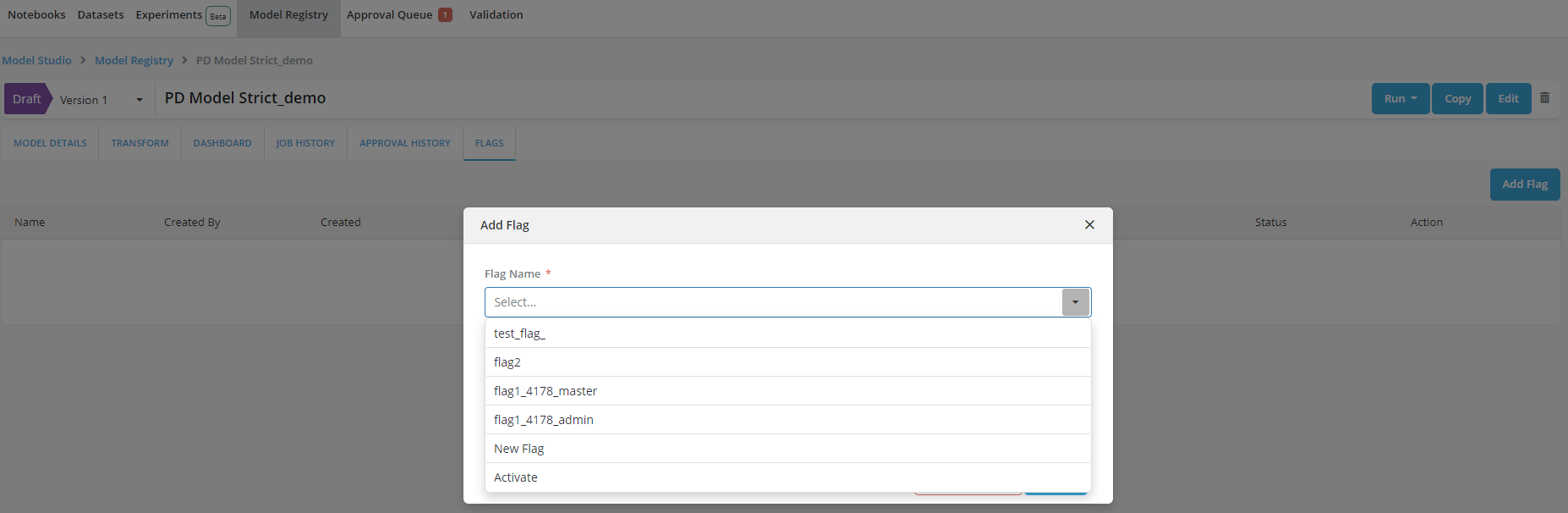
Task: Open the Dashboard tab
Action: 222,143
